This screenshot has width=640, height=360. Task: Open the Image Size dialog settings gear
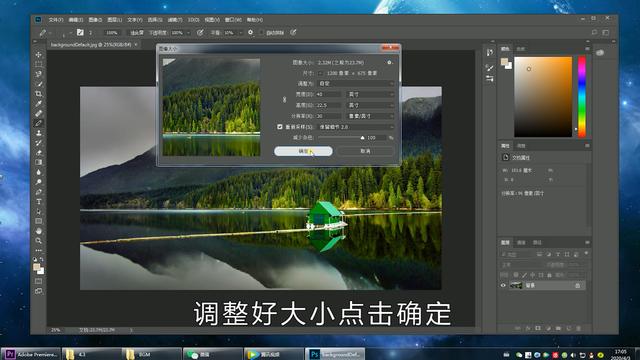click(389, 62)
